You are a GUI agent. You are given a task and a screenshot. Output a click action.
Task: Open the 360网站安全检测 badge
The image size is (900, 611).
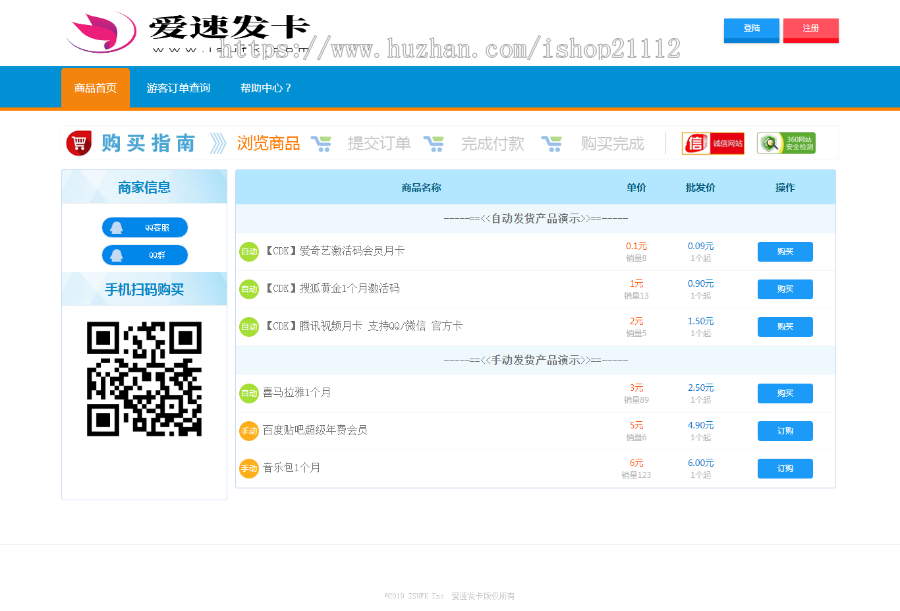pos(786,144)
